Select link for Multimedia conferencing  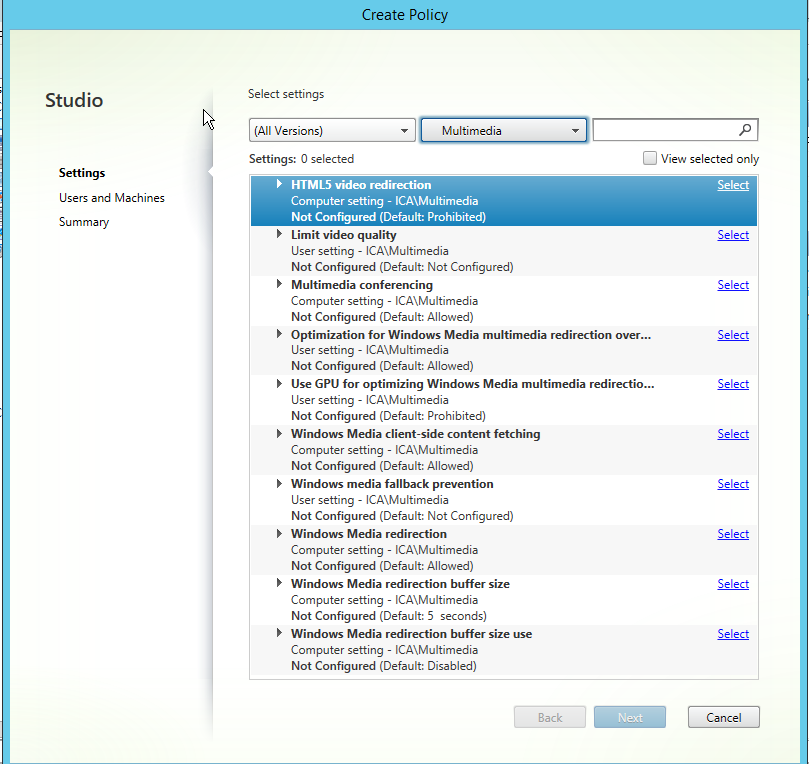click(733, 285)
